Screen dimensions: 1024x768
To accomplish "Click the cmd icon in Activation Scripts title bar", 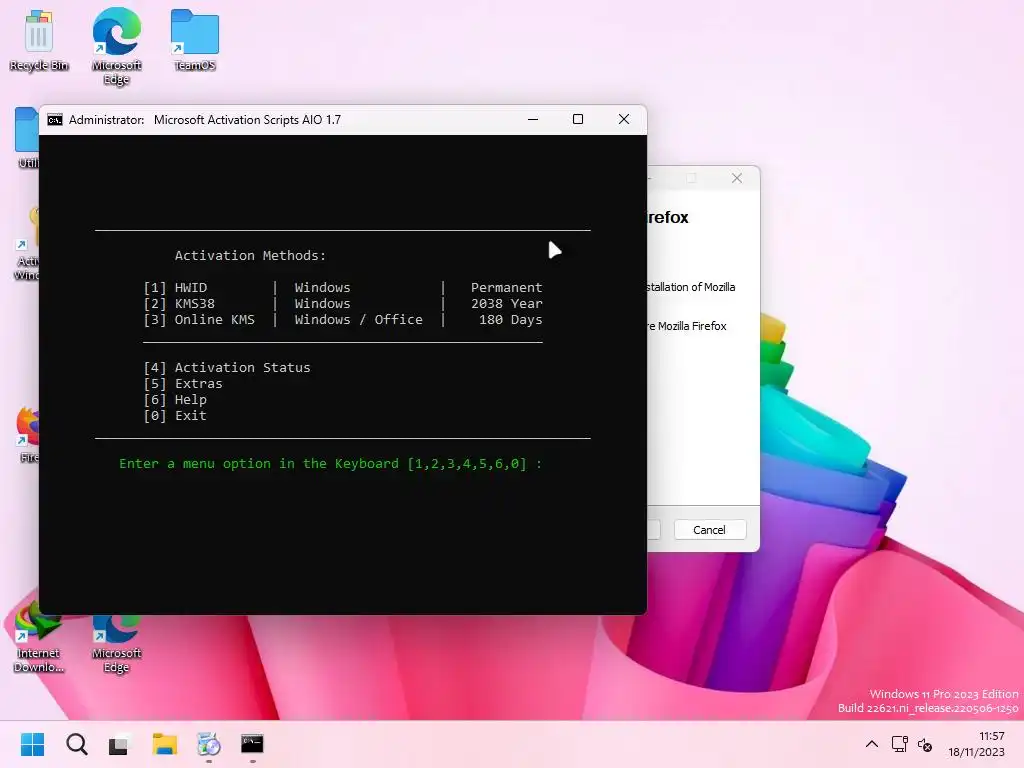I will tap(55, 120).
